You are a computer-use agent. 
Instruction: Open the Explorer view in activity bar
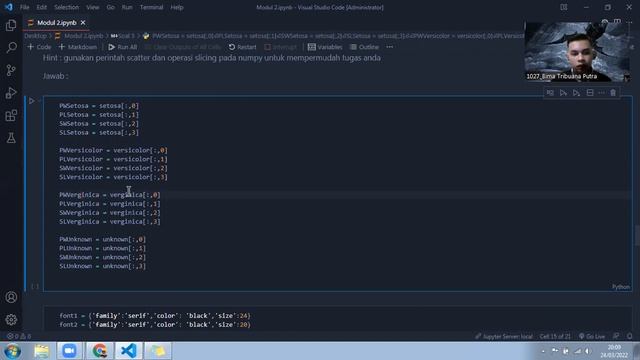tap(11, 25)
